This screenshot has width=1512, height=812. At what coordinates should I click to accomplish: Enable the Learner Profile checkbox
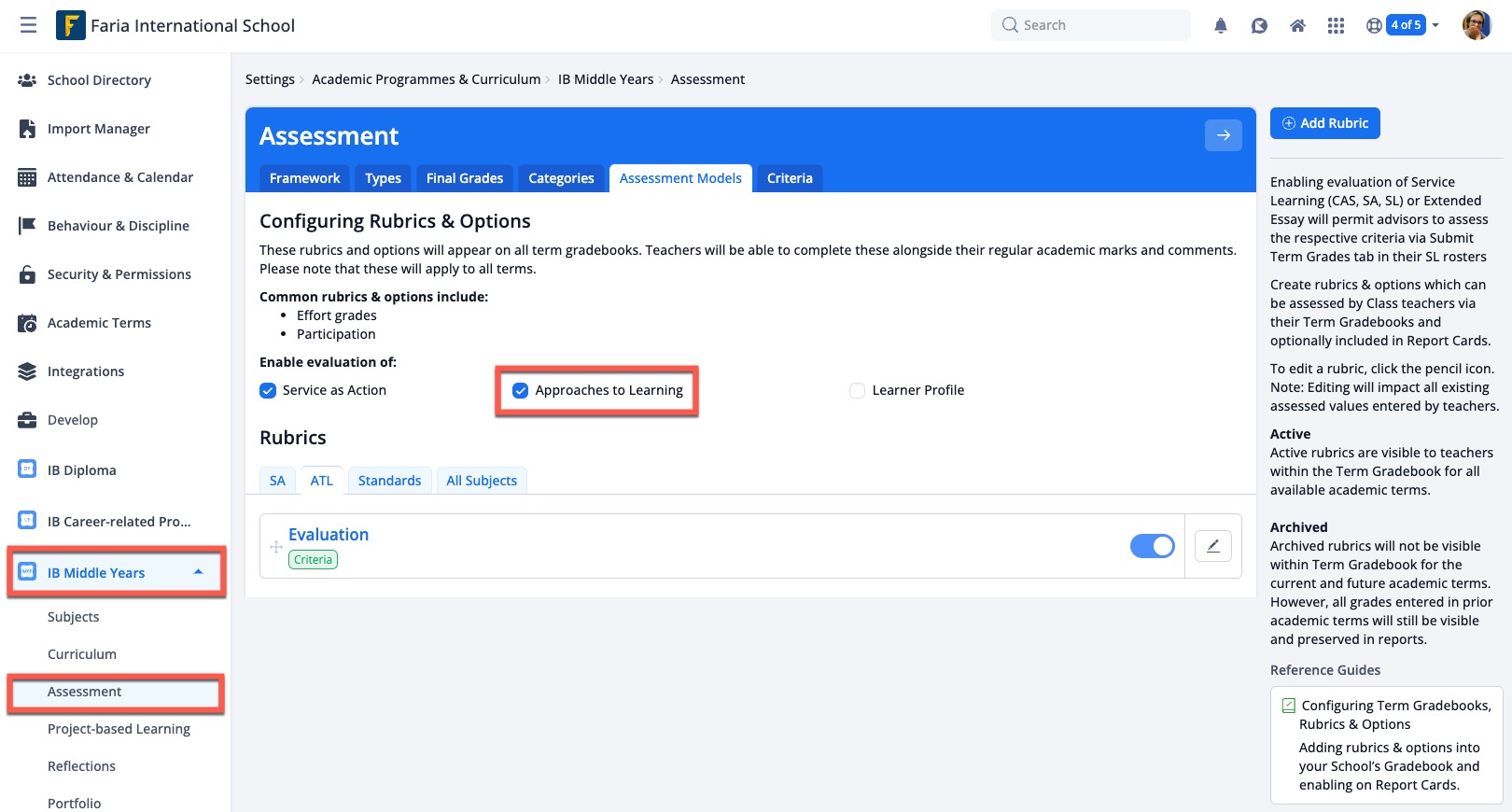point(857,390)
